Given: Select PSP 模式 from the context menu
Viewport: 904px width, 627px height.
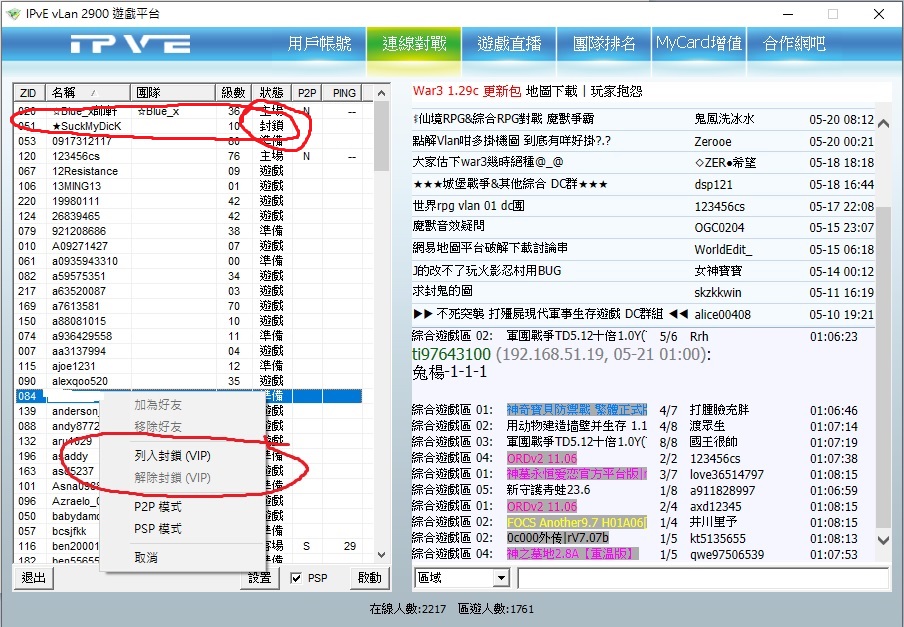Looking at the screenshot, I should [158, 529].
